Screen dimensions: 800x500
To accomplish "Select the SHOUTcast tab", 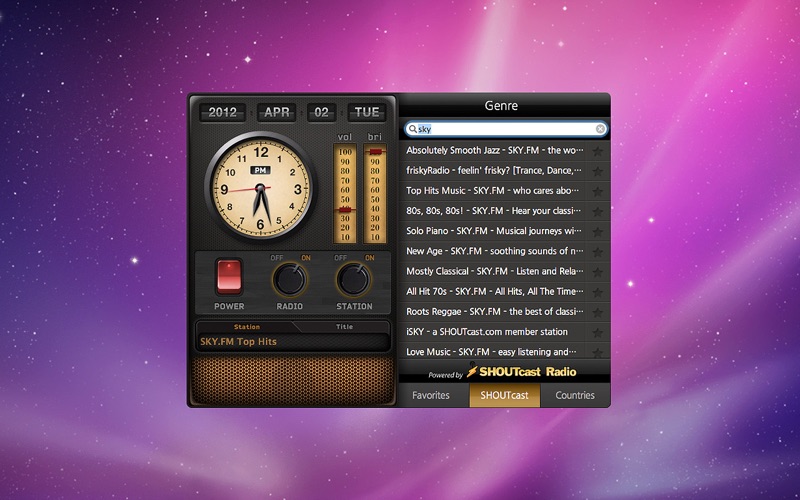I will click(504, 395).
